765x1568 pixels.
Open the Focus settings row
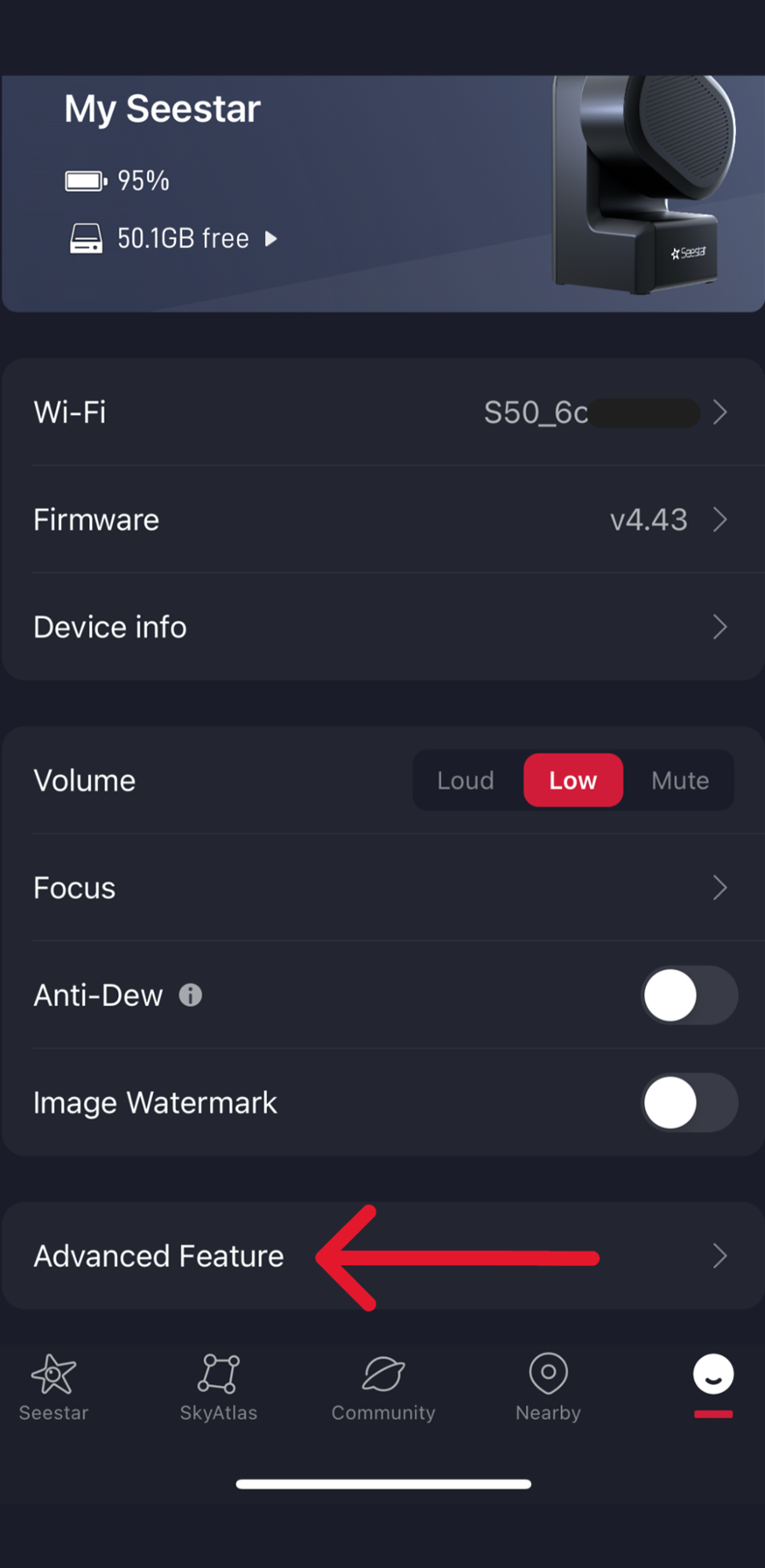[x=383, y=888]
